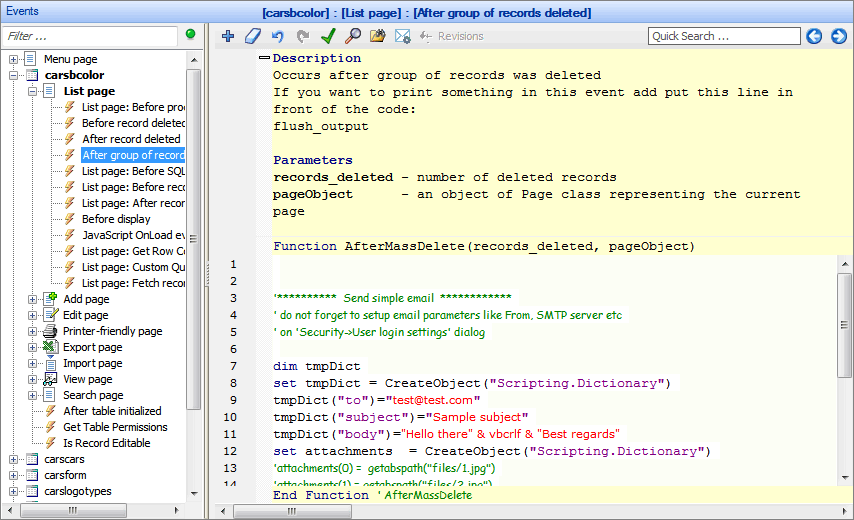This screenshot has height=520, width=854.
Task: Click the open folder icon in toolbar
Action: click(377, 36)
